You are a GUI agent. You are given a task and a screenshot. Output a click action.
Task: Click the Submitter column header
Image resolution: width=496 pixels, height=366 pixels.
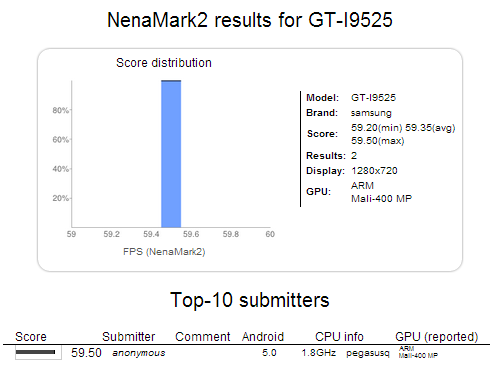(x=128, y=337)
